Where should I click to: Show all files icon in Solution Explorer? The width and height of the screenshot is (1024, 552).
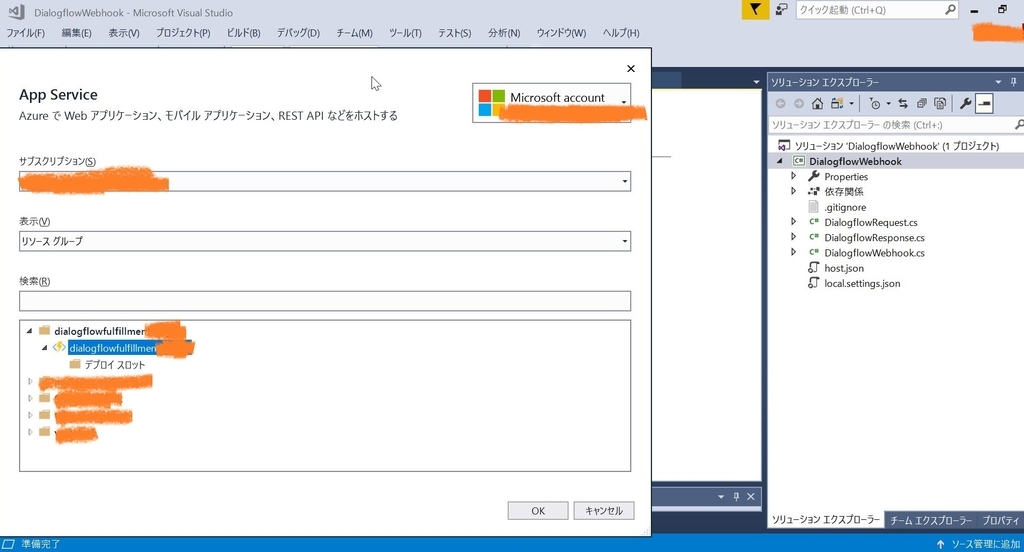pos(940,103)
